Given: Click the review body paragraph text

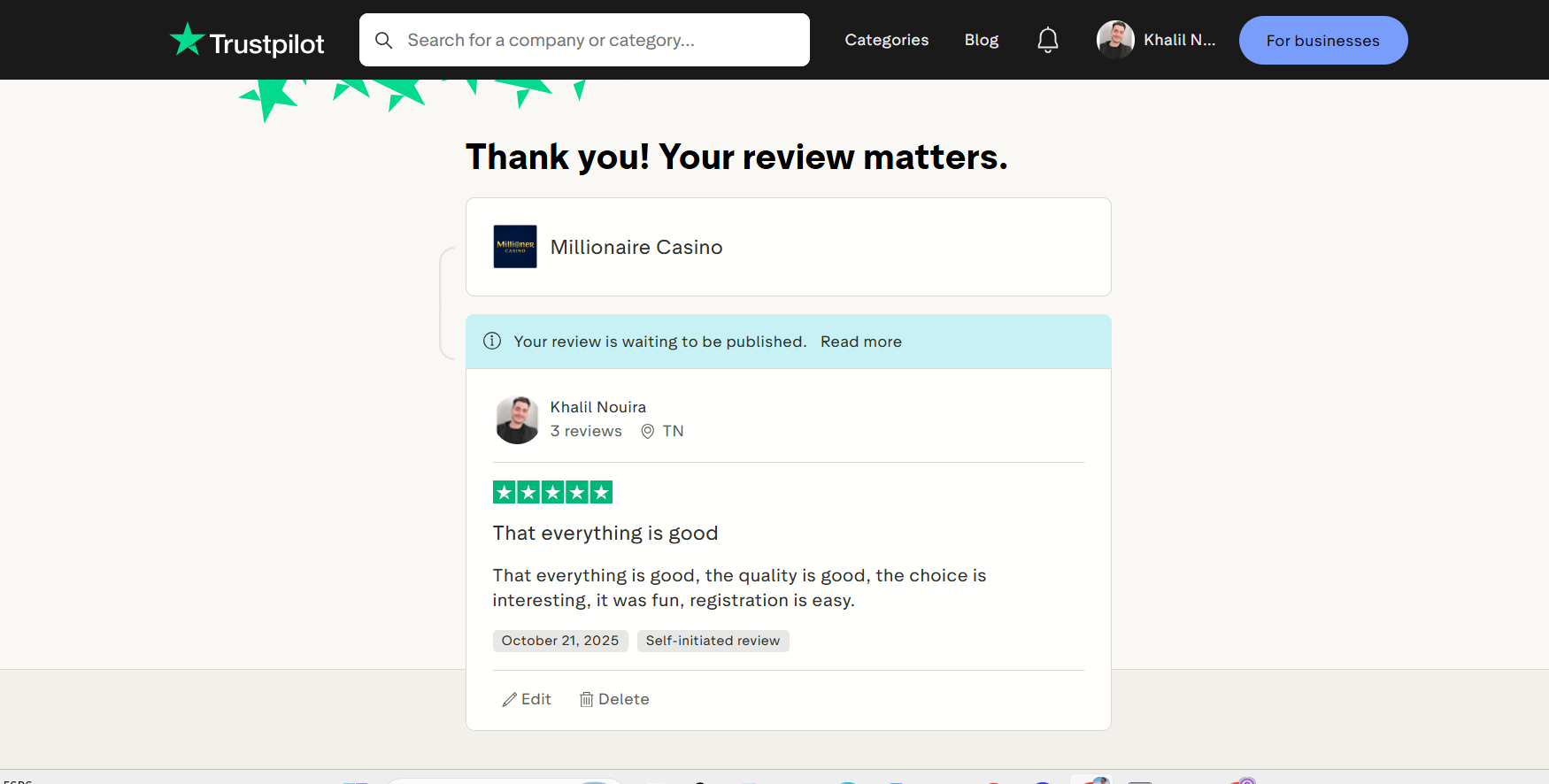Looking at the screenshot, I should click(x=739, y=588).
